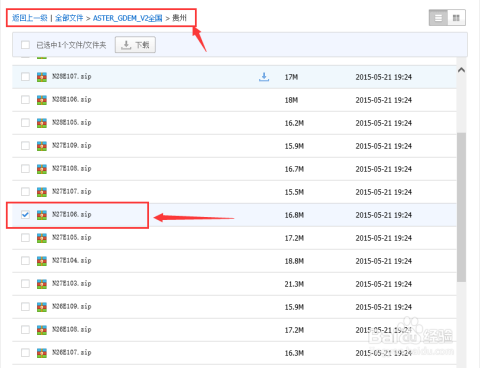
Task: Click the N26E109.zip archive icon
Action: click(x=42, y=307)
